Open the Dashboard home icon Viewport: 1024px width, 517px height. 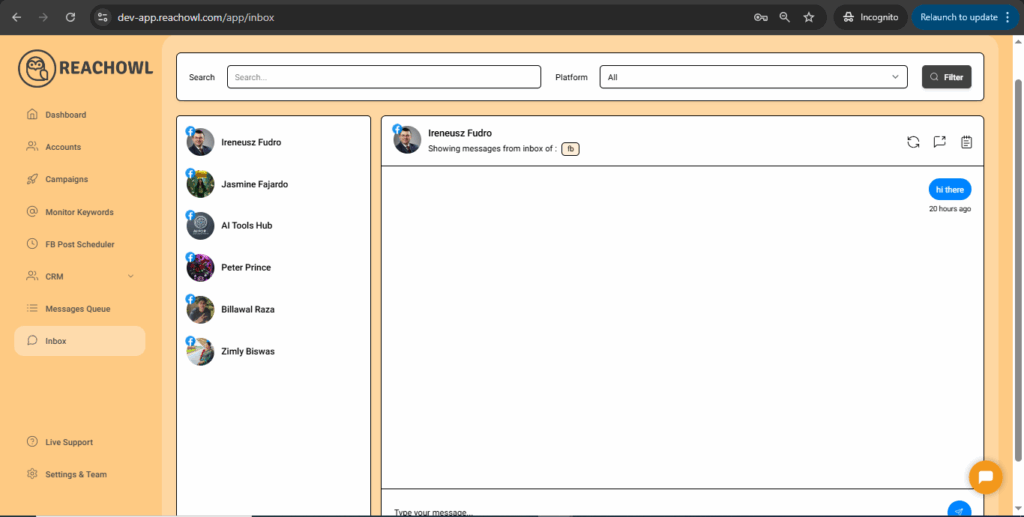coord(32,115)
